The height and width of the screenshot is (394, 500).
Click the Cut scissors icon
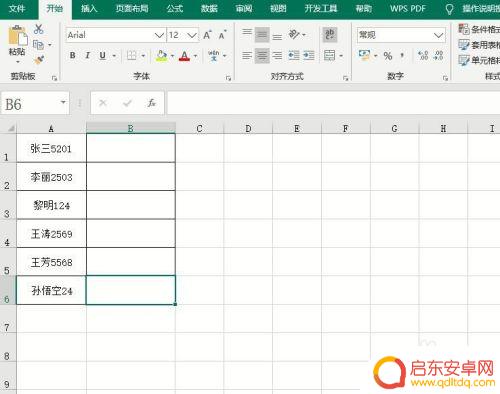click(x=38, y=29)
